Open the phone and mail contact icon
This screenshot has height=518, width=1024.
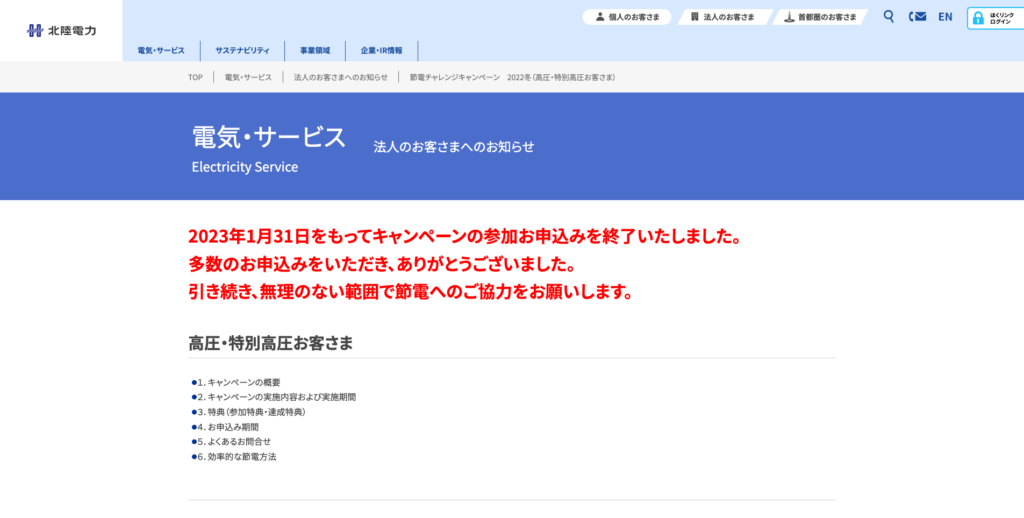917,16
